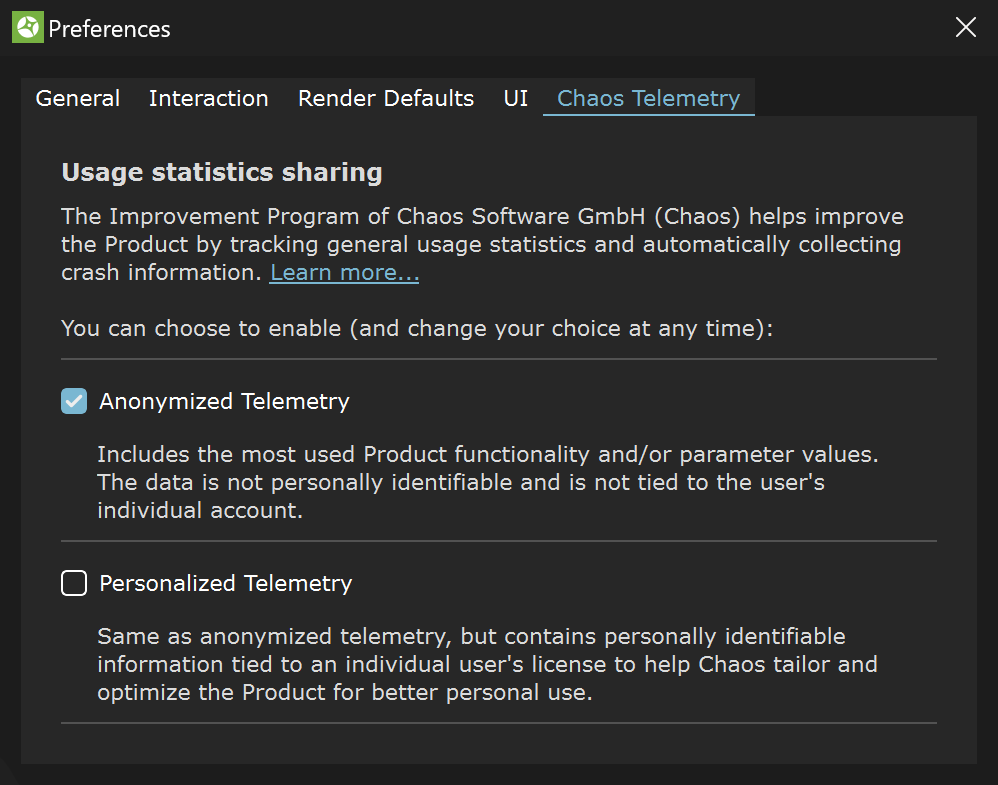
Task: Click the 'Includes the most used Product' description
Action: (x=488, y=482)
